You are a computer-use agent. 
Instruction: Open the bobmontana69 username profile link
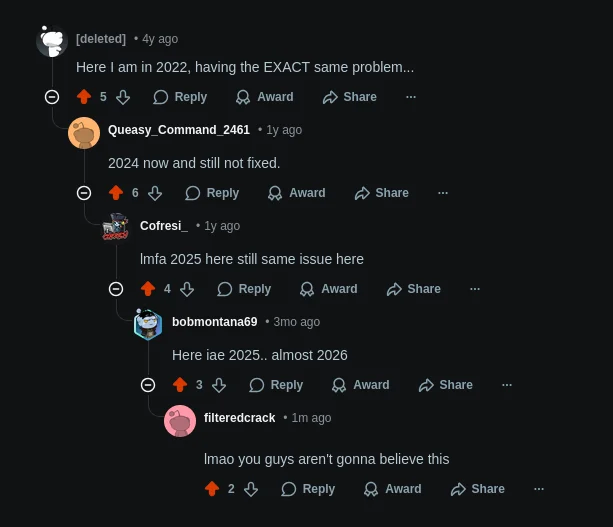(x=215, y=322)
